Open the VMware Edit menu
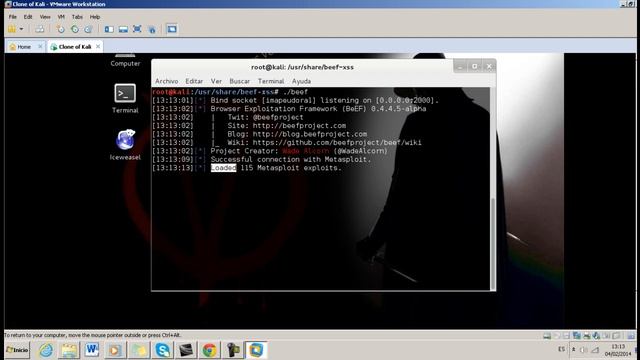 (28, 17)
